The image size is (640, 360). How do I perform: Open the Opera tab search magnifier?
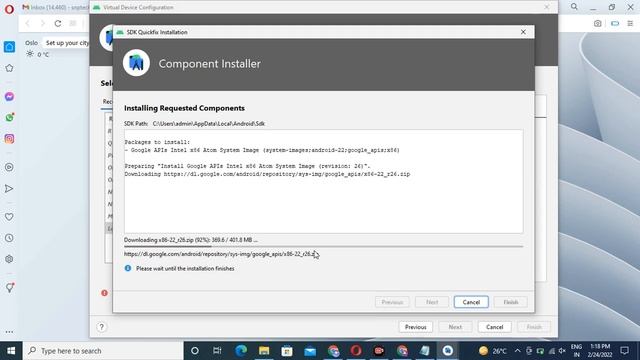tap(574, 7)
